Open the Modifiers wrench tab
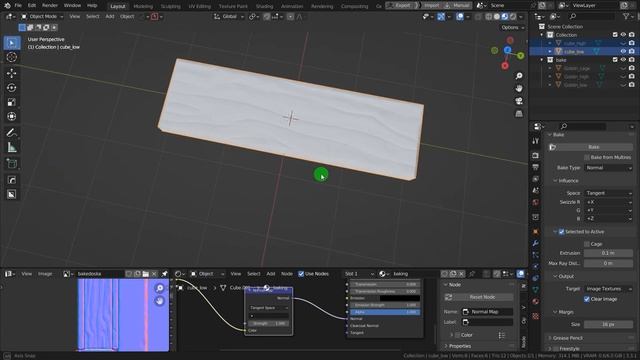This screenshot has height=360, width=640. pyautogui.click(x=536, y=243)
